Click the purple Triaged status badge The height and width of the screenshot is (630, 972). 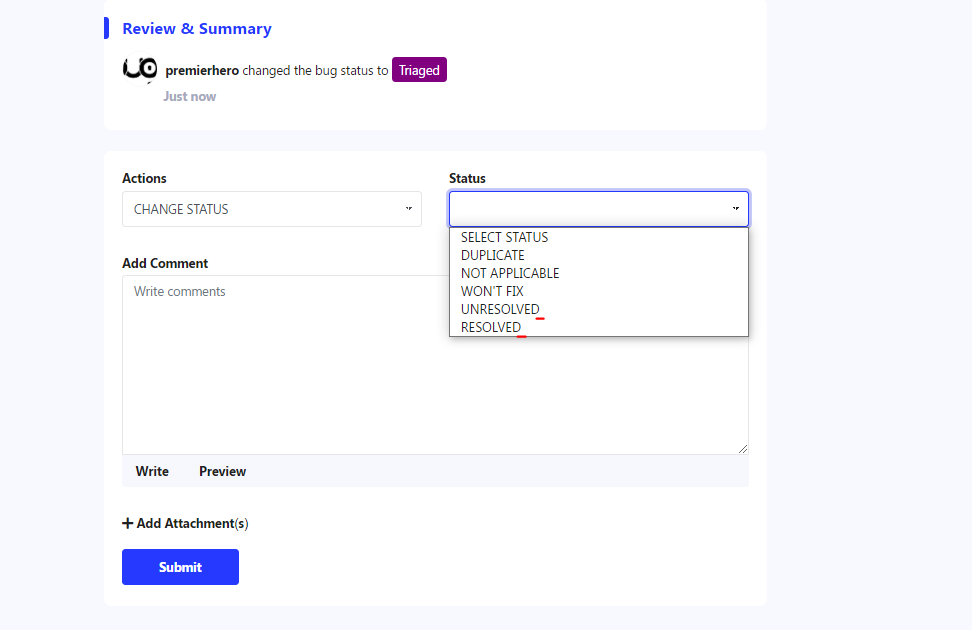[x=419, y=70]
